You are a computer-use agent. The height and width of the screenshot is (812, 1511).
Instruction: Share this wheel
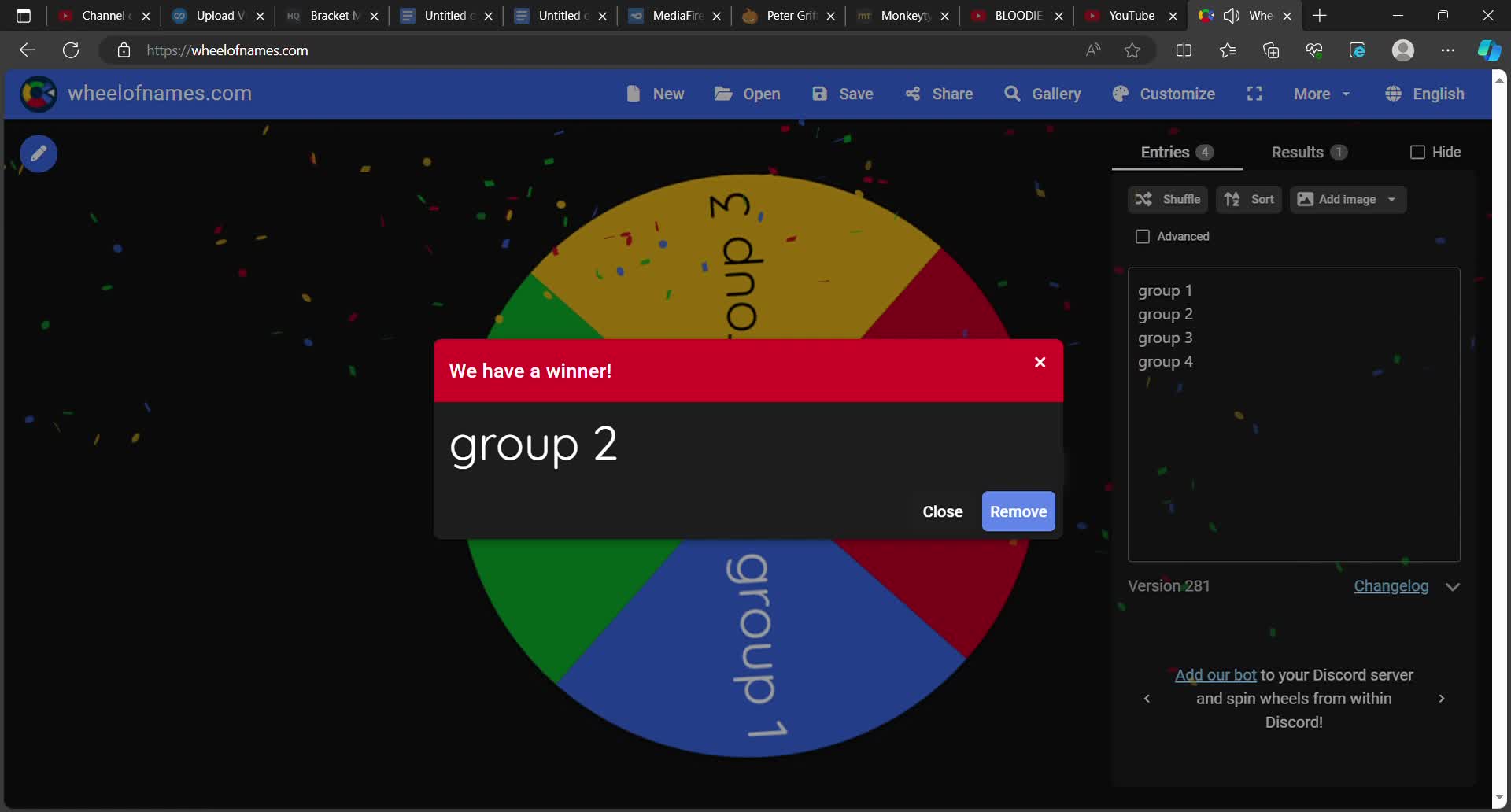(940, 94)
